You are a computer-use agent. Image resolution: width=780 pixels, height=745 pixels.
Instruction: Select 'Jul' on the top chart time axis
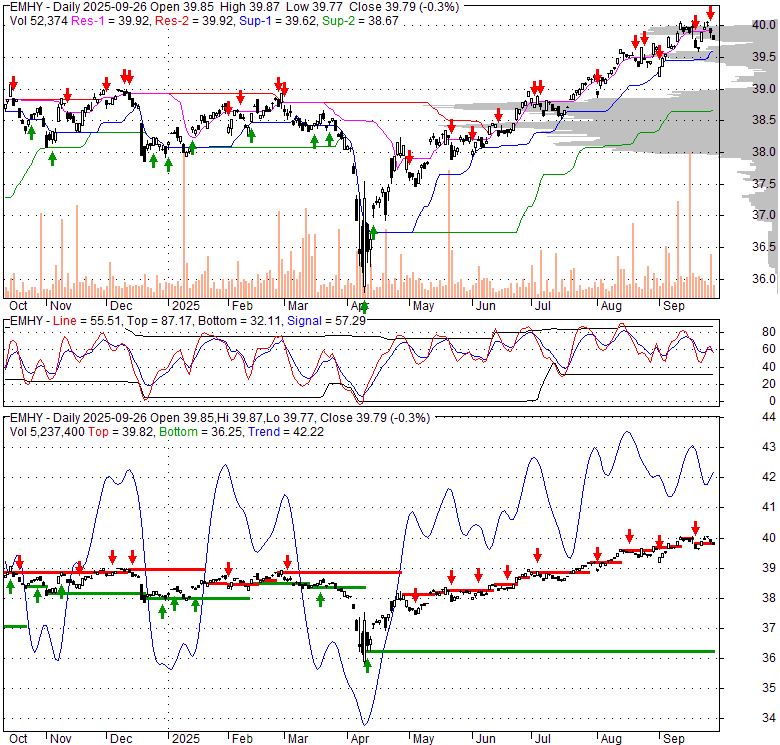542,306
